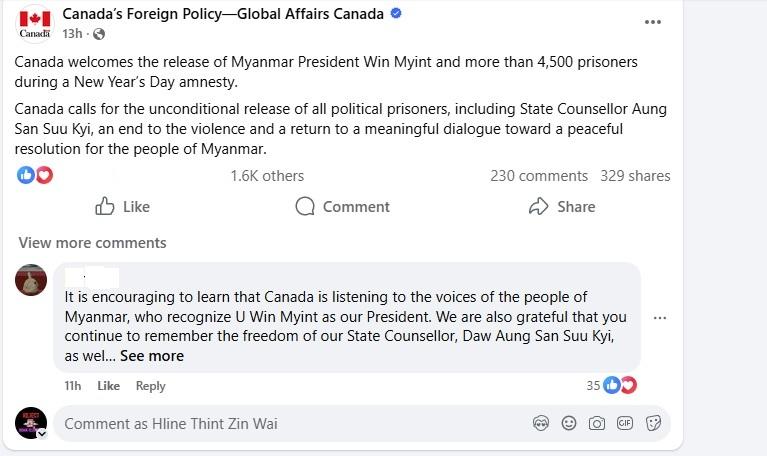Click the avatar sticker icon in comment box
This screenshot has width=767, height=456.
541,423
